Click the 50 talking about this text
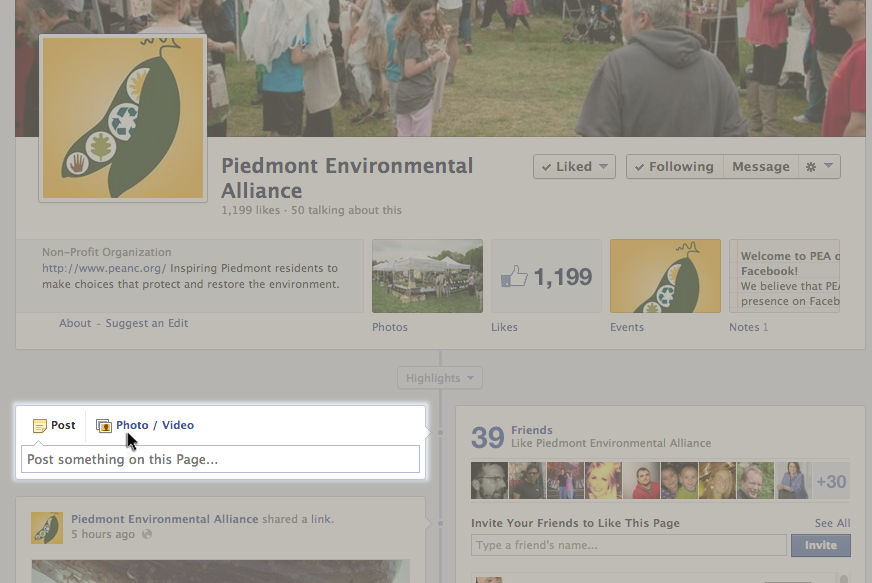This screenshot has width=872, height=583. [346, 210]
